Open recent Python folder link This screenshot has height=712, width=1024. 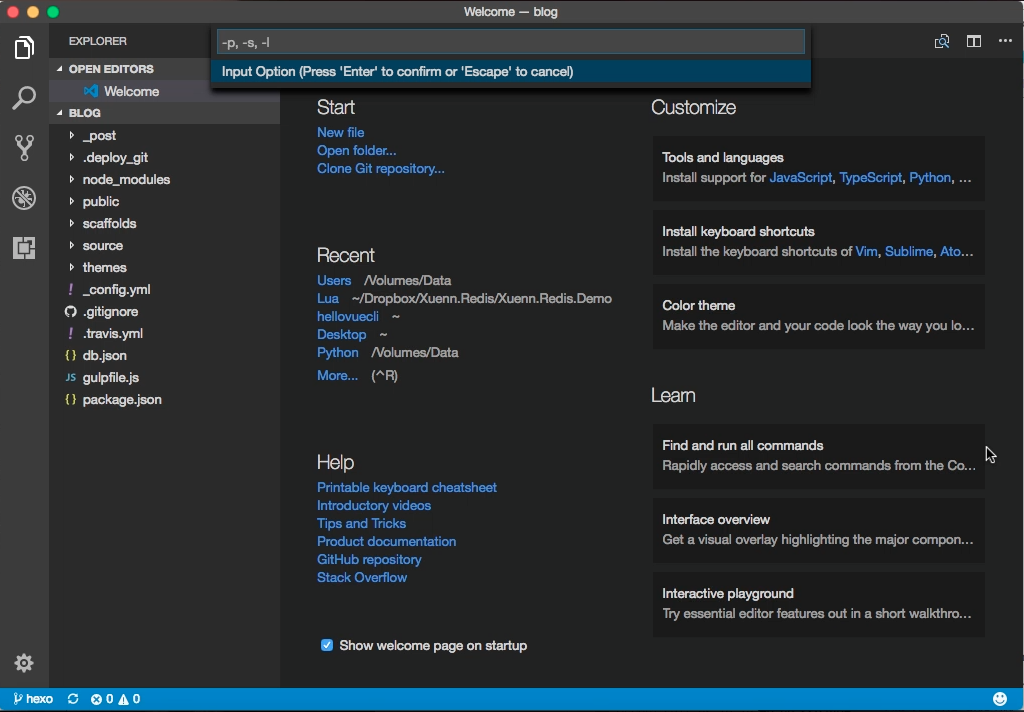tap(338, 353)
